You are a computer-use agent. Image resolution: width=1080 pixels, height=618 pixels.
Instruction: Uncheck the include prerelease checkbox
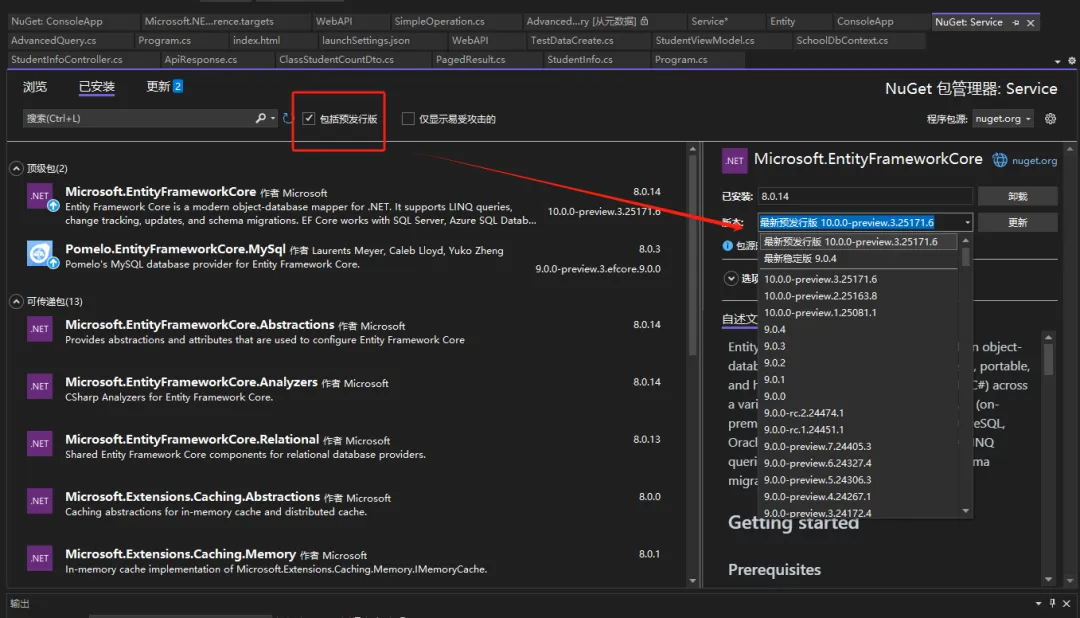[x=309, y=119]
